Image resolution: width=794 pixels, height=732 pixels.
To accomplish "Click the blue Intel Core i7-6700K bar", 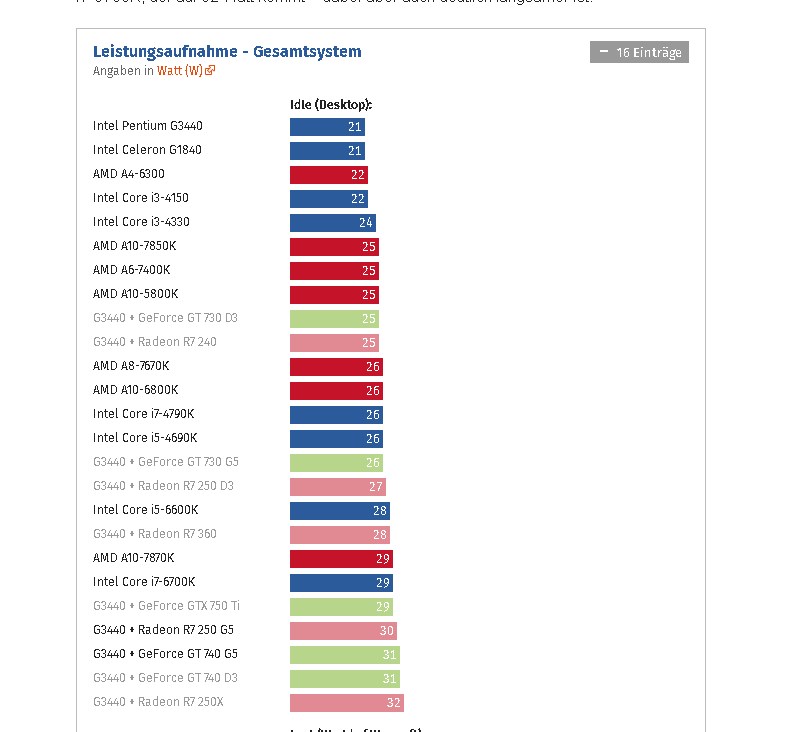I will pos(341,582).
